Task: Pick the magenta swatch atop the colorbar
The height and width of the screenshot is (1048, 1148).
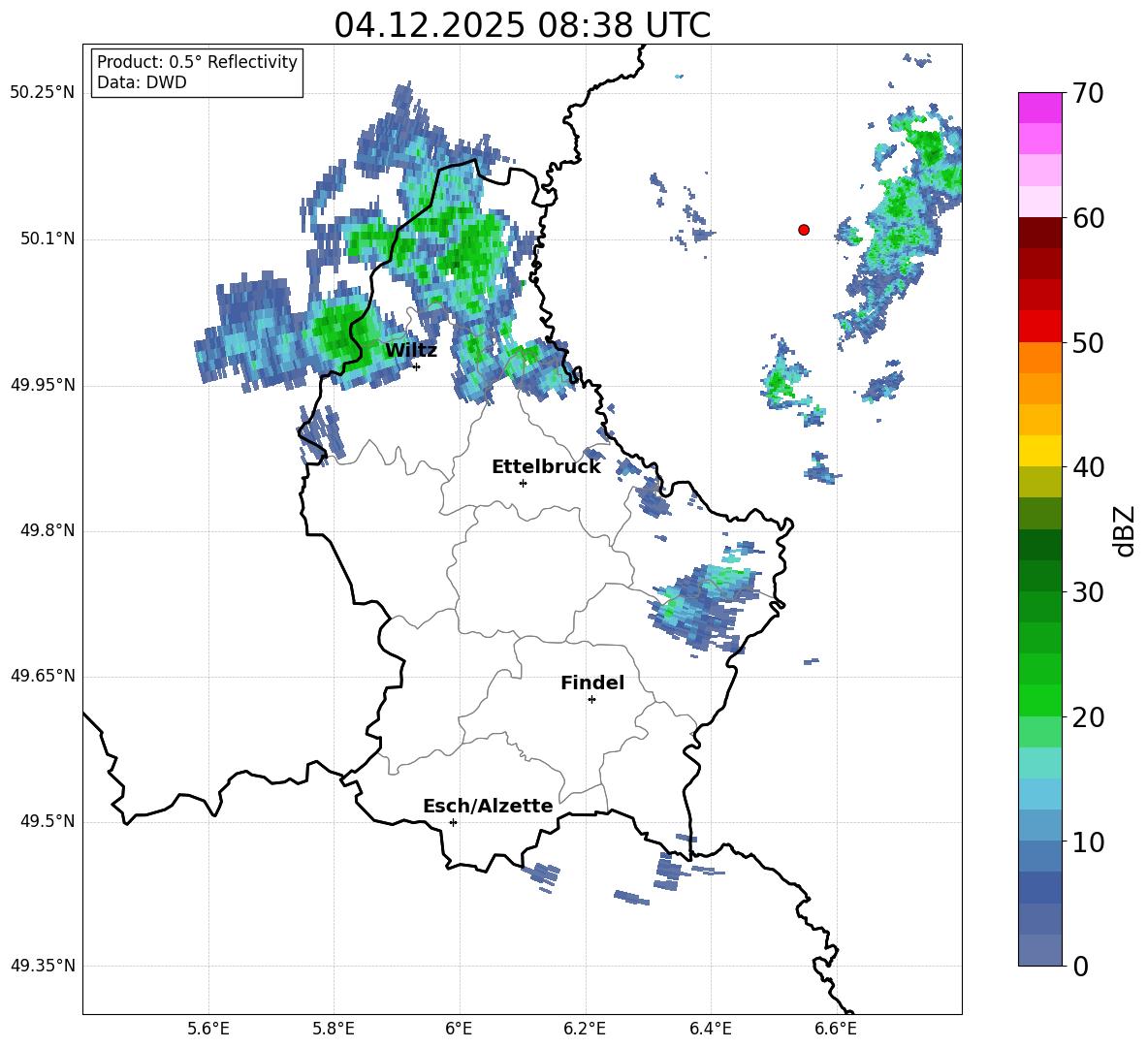Action: pos(1039,108)
